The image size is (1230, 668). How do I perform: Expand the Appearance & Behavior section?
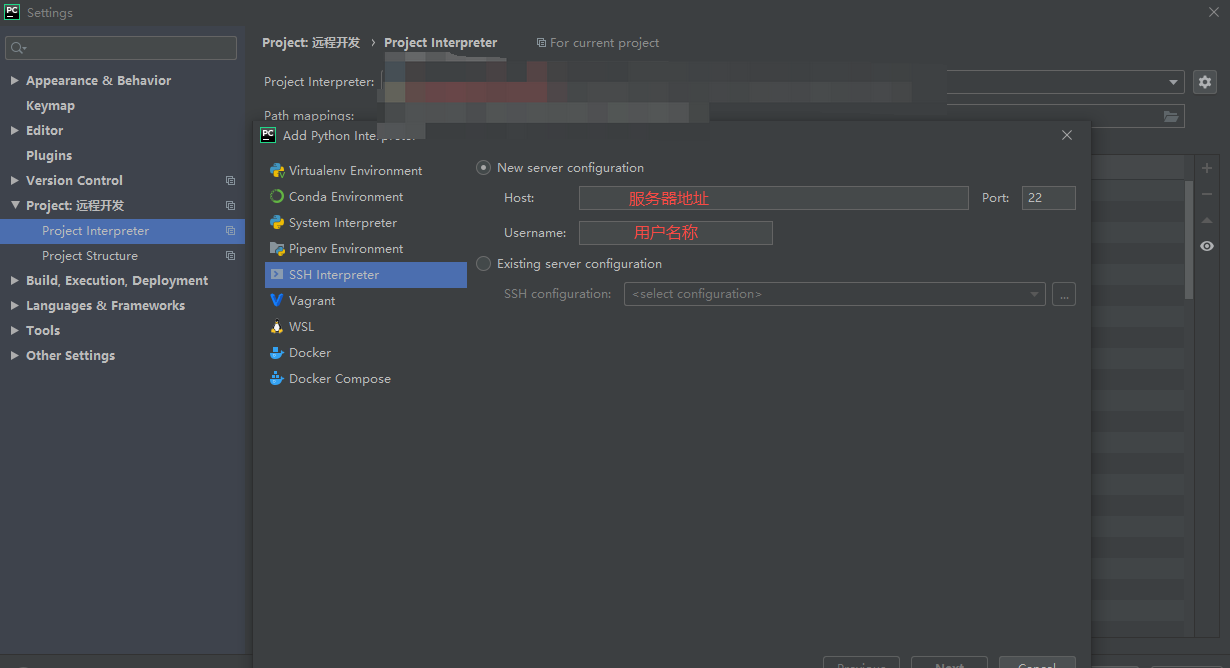14,81
